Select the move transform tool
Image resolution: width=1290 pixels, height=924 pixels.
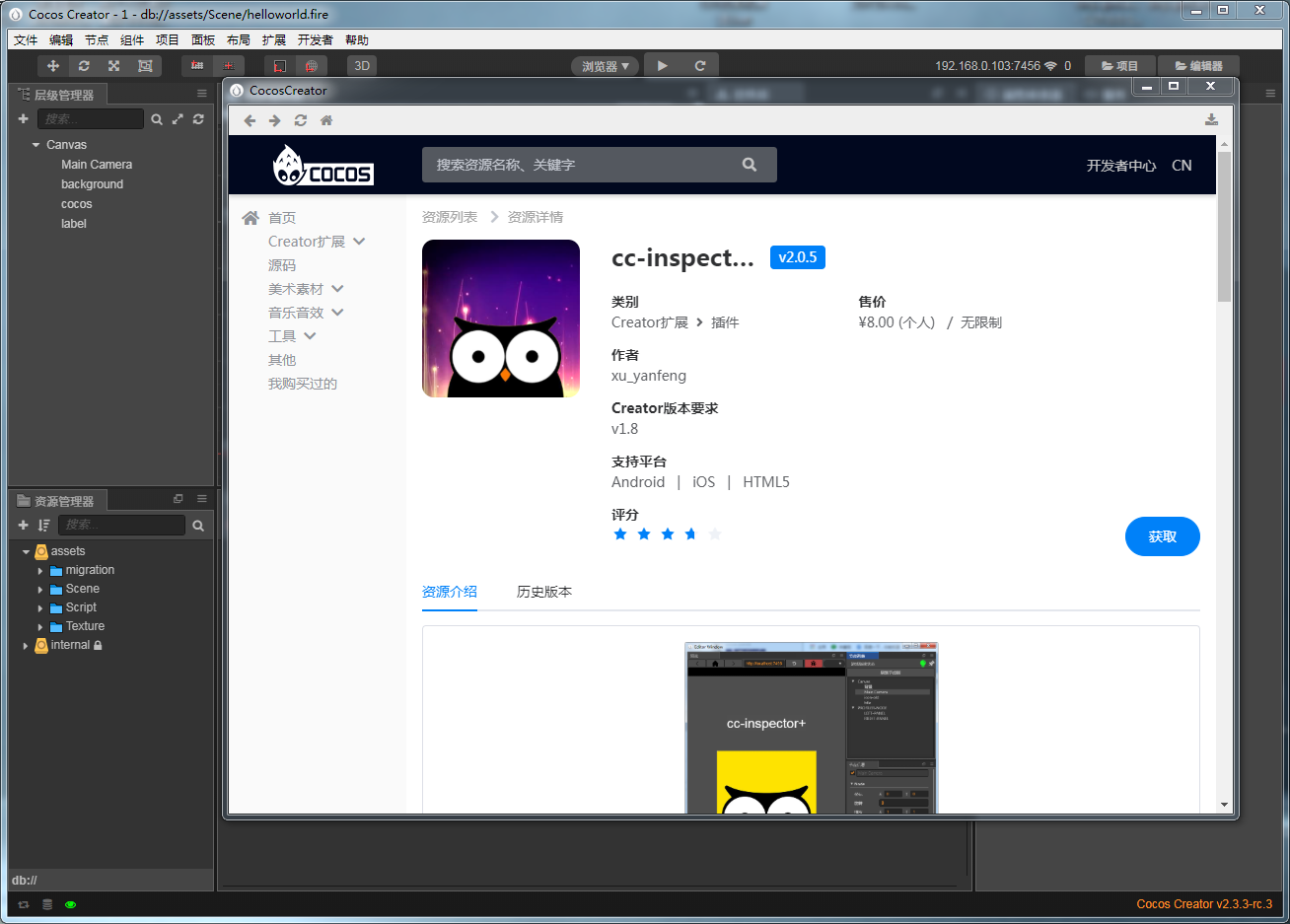click(x=53, y=66)
